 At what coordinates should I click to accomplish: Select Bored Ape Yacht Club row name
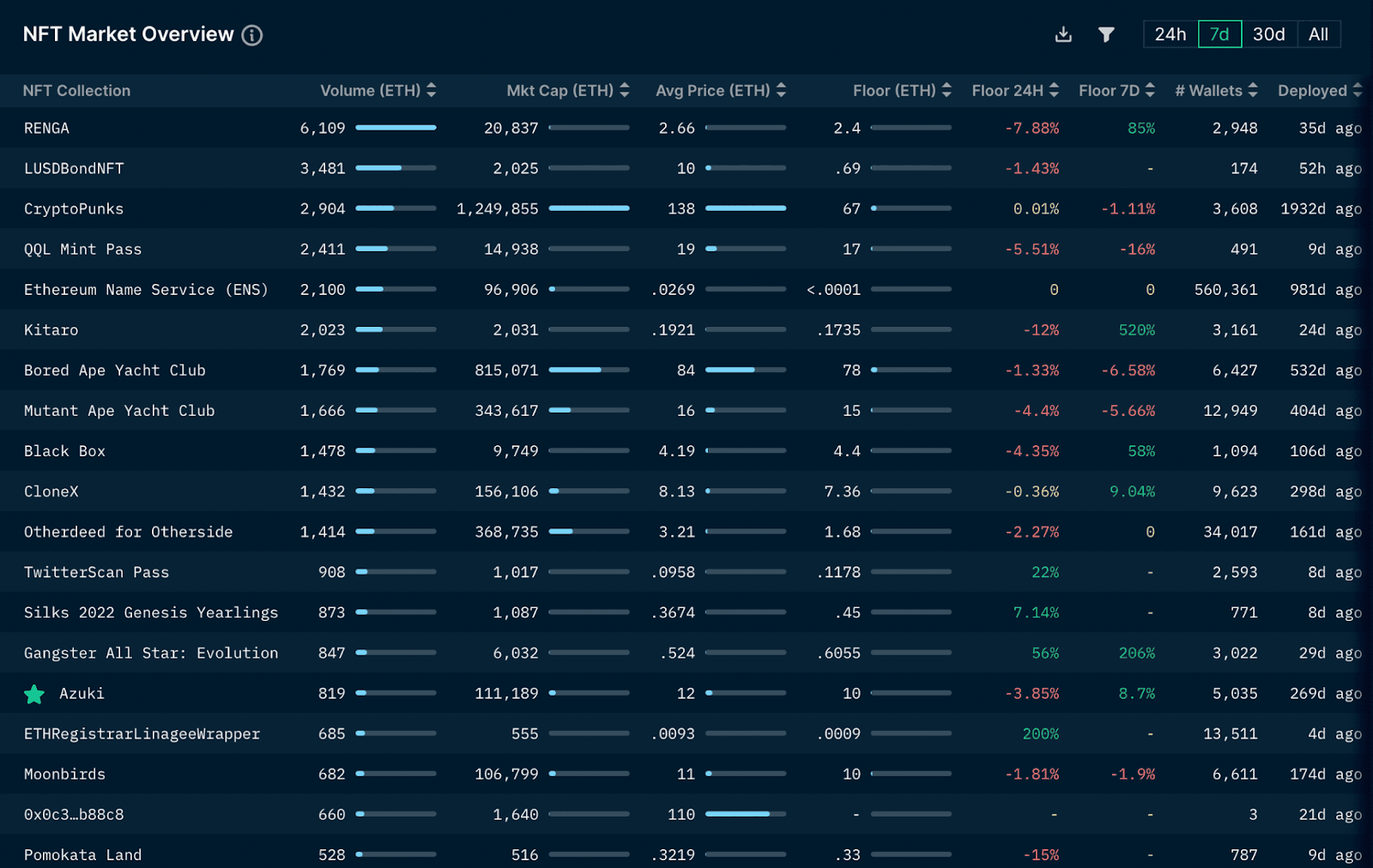pos(115,370)
